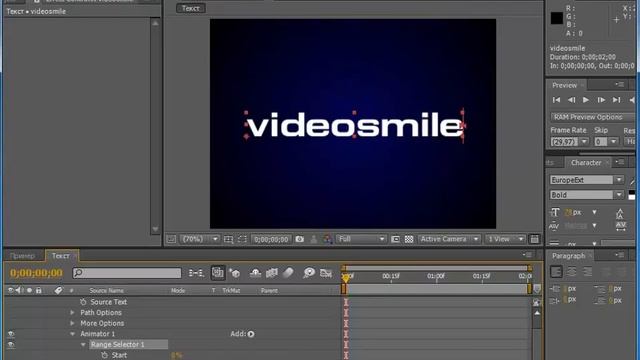
Task: Click the Show Snapshot person icon
Action: coord(313,239)
